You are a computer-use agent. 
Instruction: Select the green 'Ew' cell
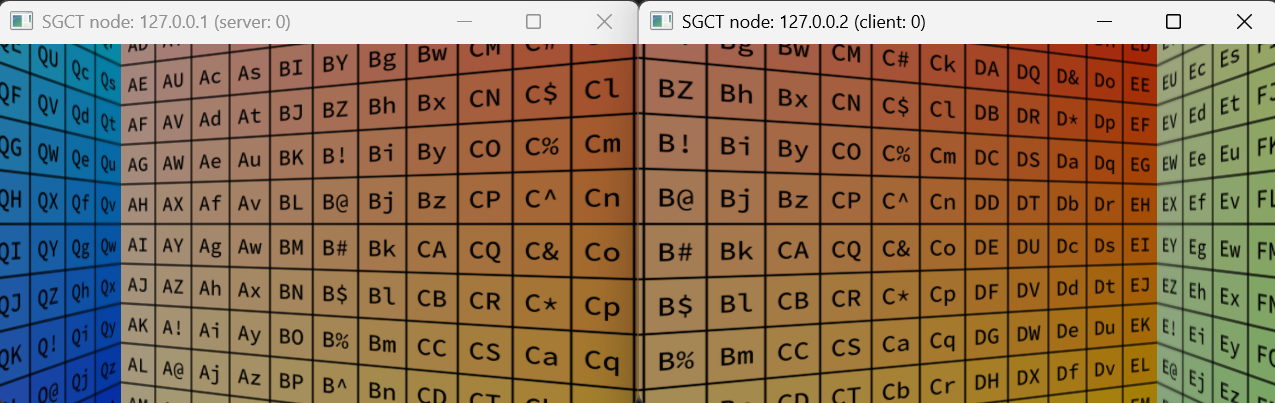pos(1231,247)
